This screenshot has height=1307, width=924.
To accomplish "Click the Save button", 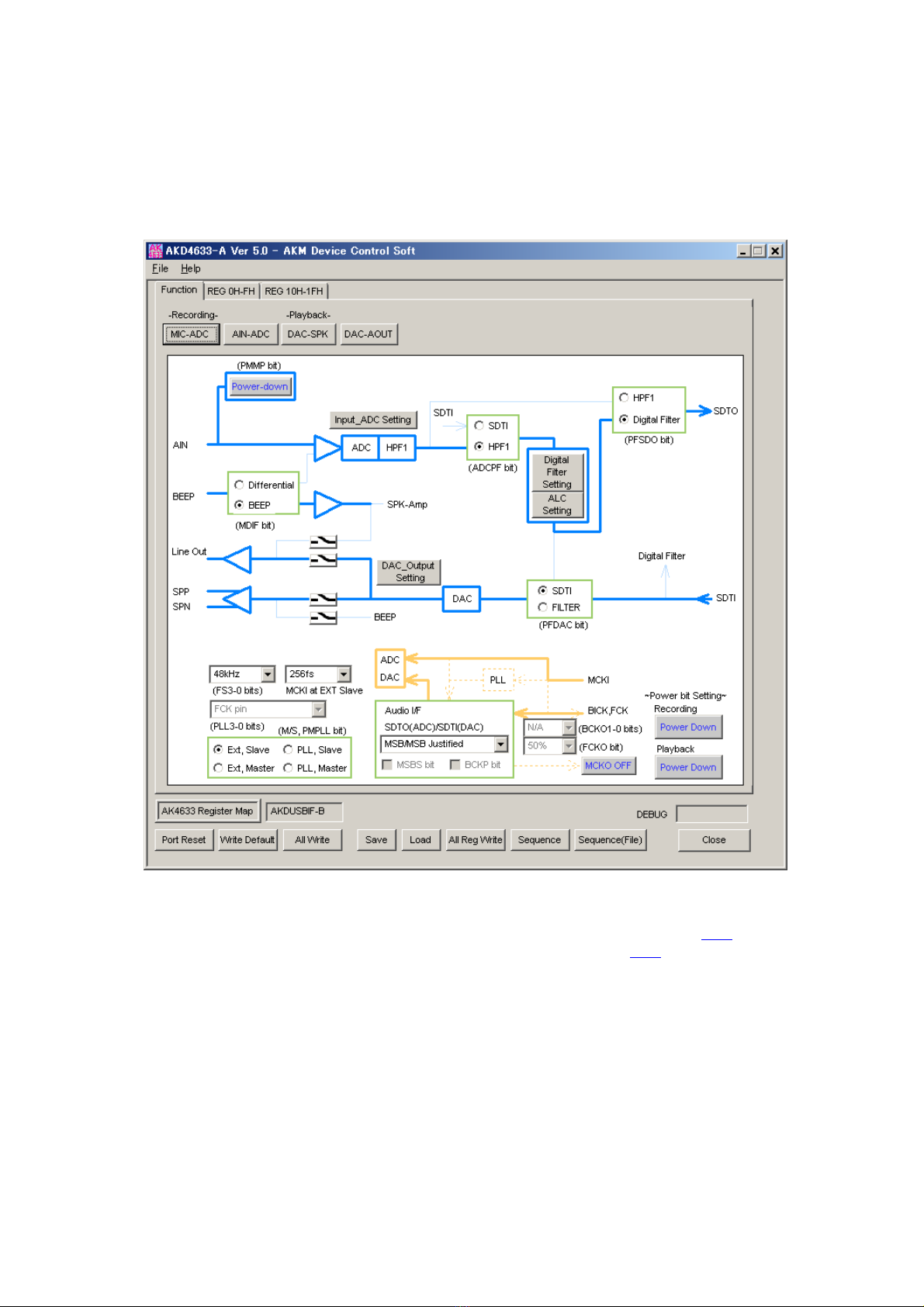I will pyautogui.click(x=376, y=840).
